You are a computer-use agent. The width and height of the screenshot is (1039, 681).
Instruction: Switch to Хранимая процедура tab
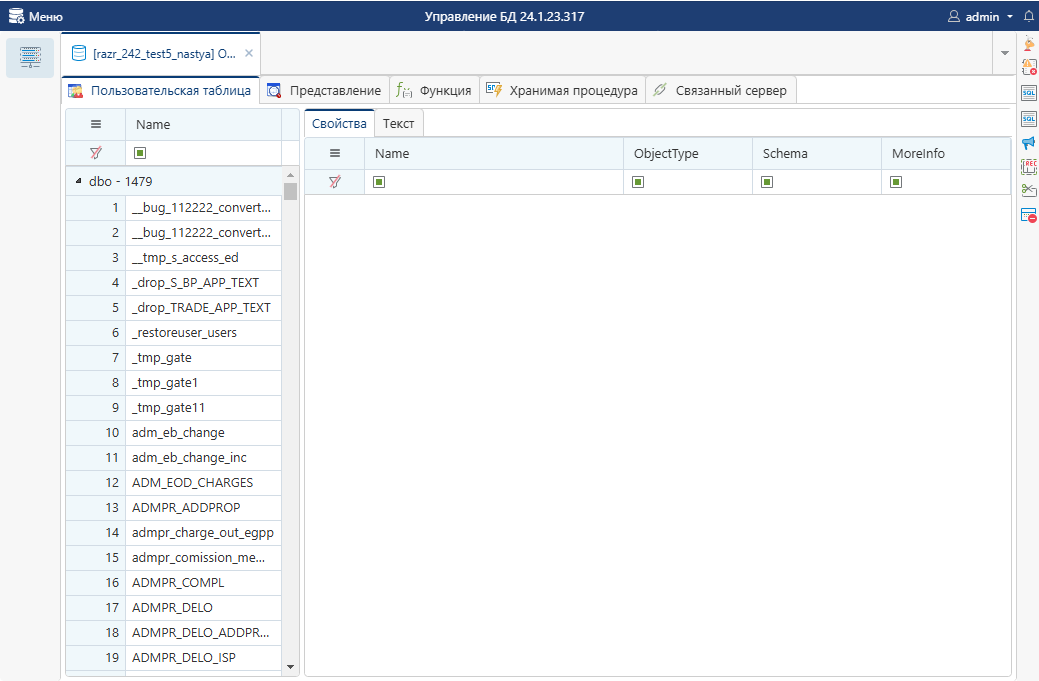click(x=563, y=91)
